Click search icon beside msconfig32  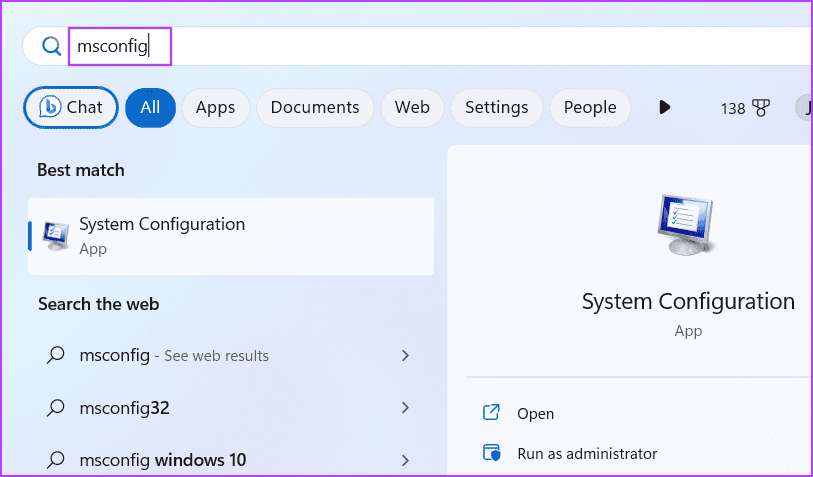pyautogui.click(x=55, y=408)
